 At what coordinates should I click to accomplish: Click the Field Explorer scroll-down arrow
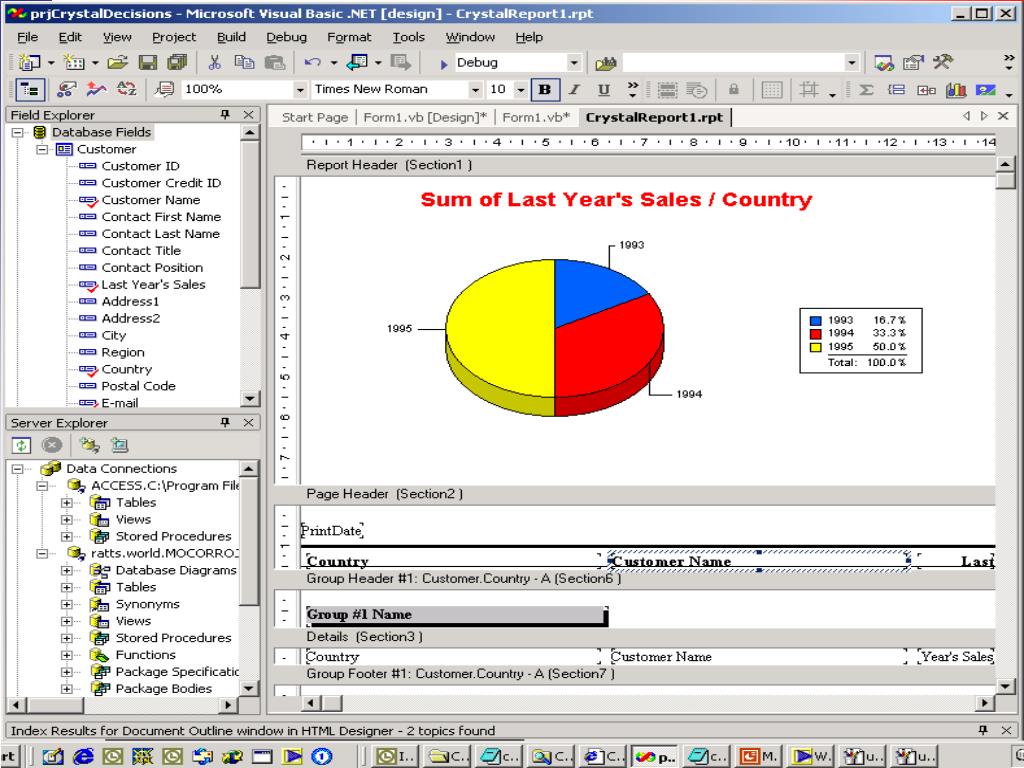(x=251, y=398)
